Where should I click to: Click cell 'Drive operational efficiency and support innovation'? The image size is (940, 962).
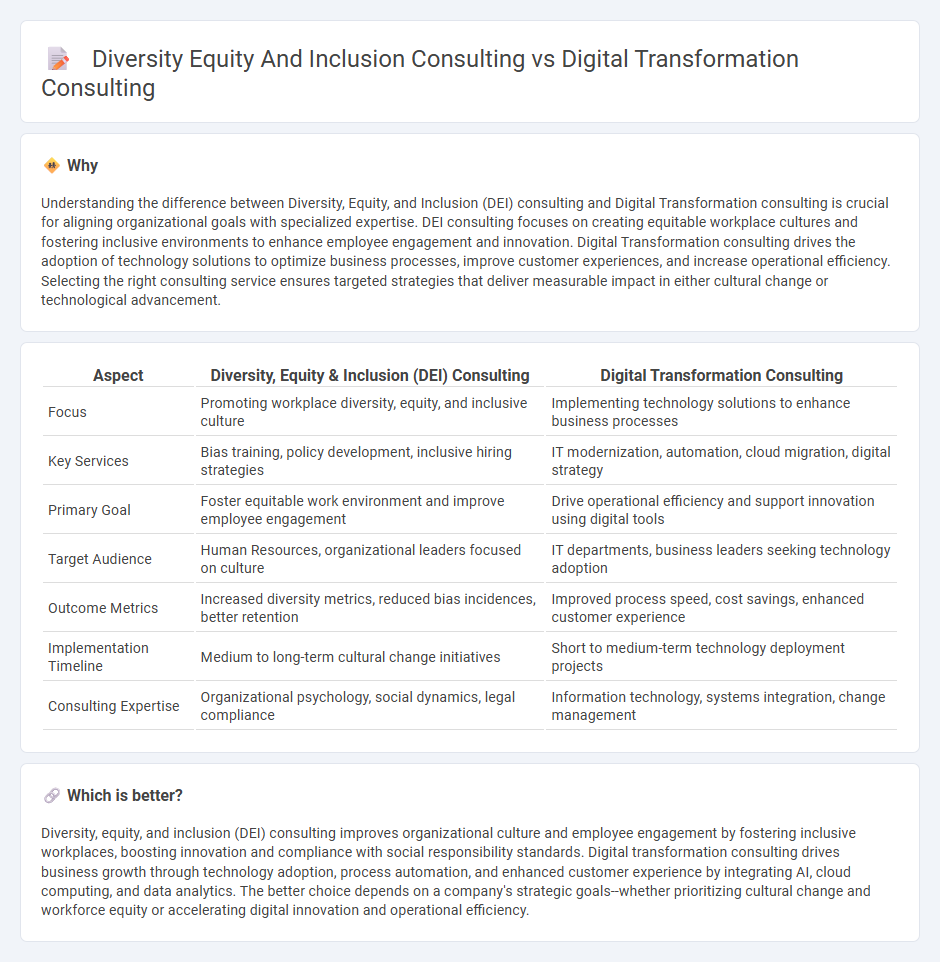coord(721,510)
